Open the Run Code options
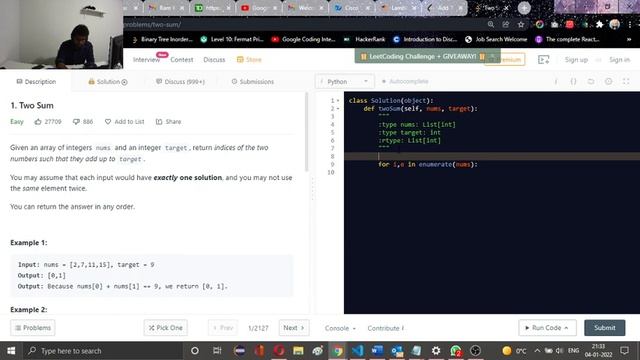The height and width of the screenshot is (360, 640). click(547, 328)
